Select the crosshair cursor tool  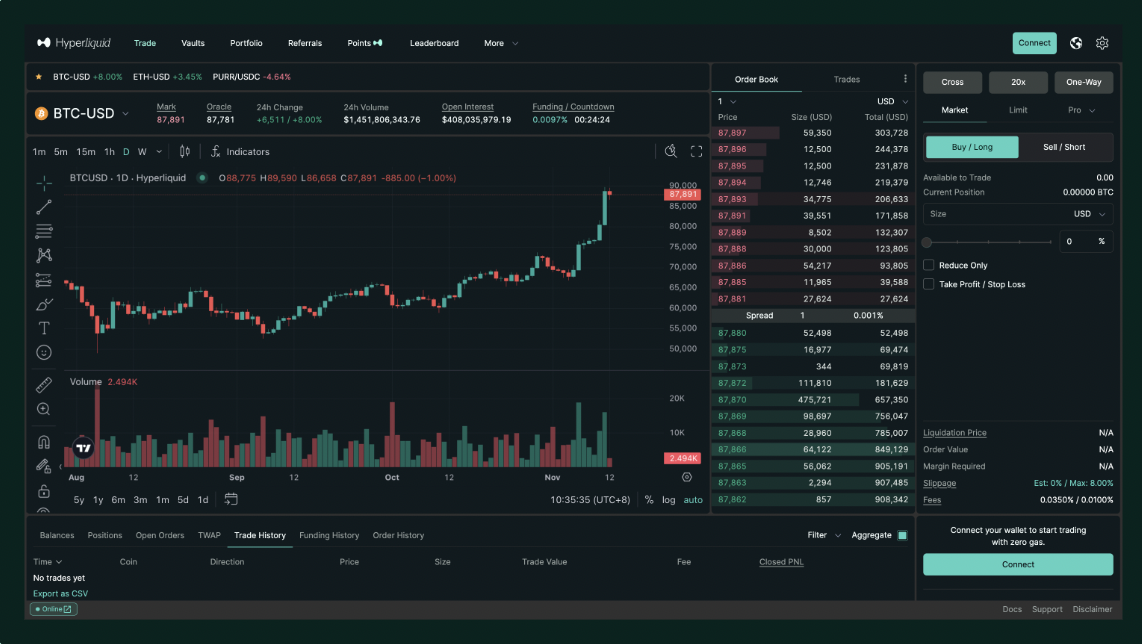point(44,183)
